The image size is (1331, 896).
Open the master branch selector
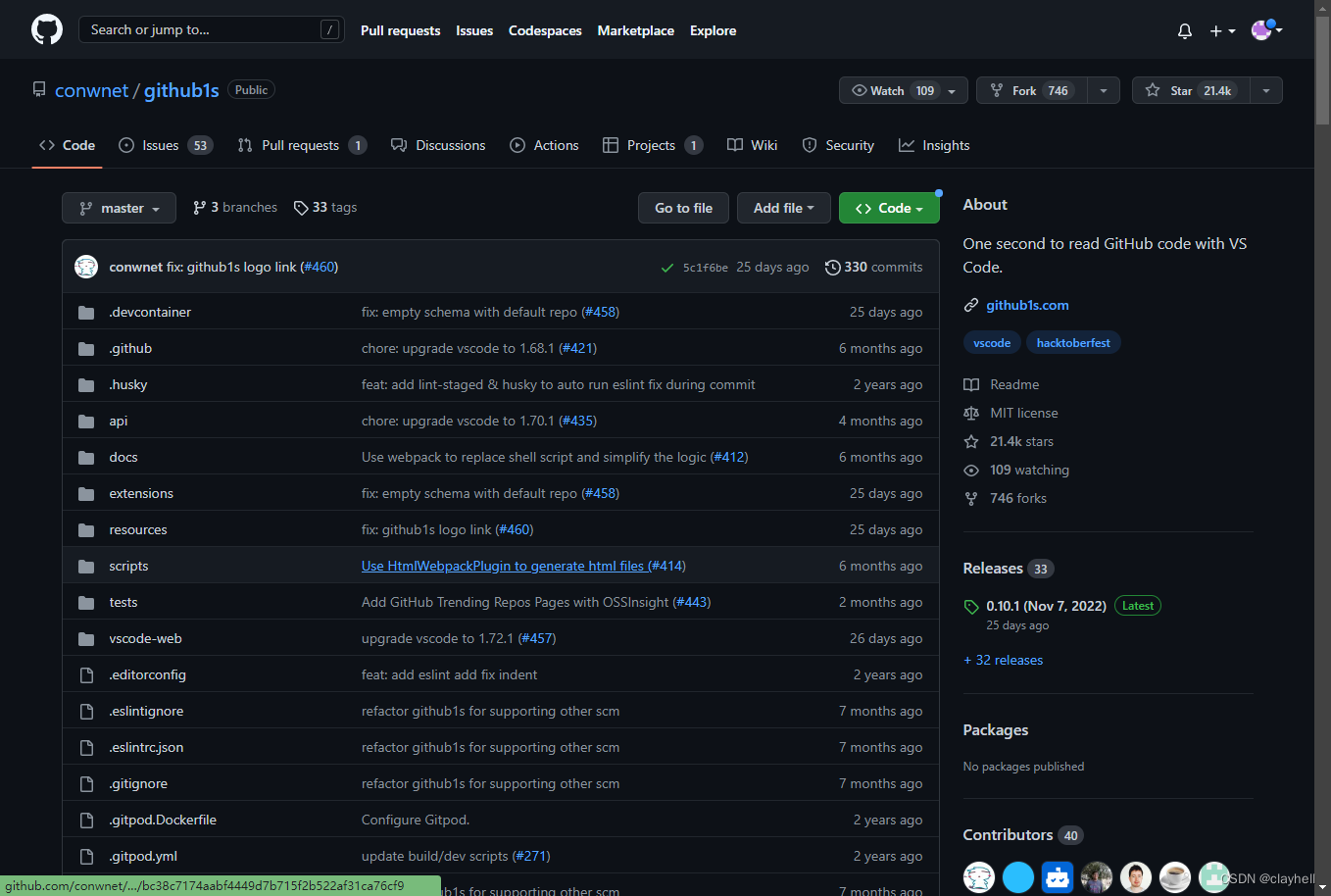coord(119,208)
